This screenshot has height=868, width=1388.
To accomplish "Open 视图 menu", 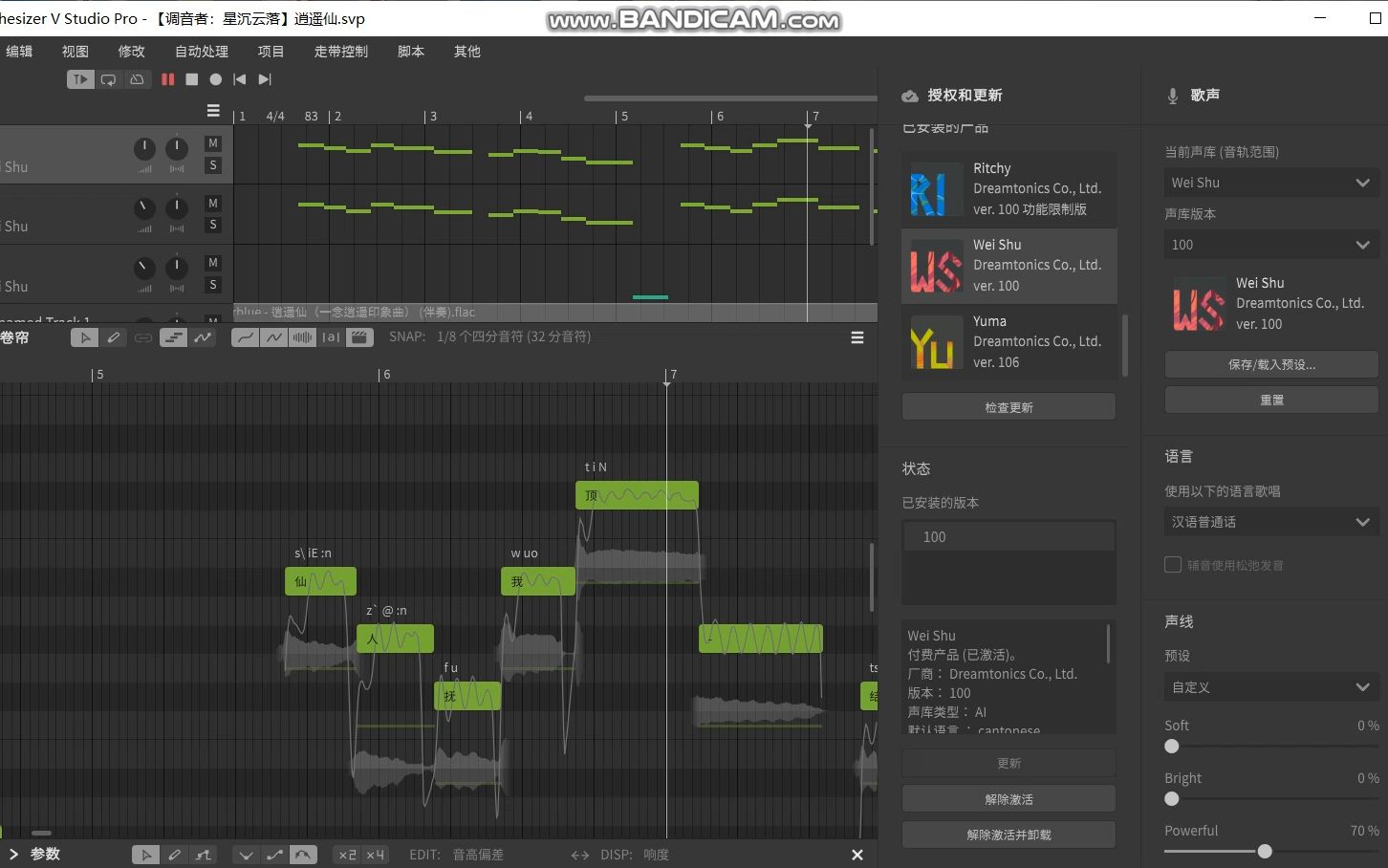I will click(76, 52).
